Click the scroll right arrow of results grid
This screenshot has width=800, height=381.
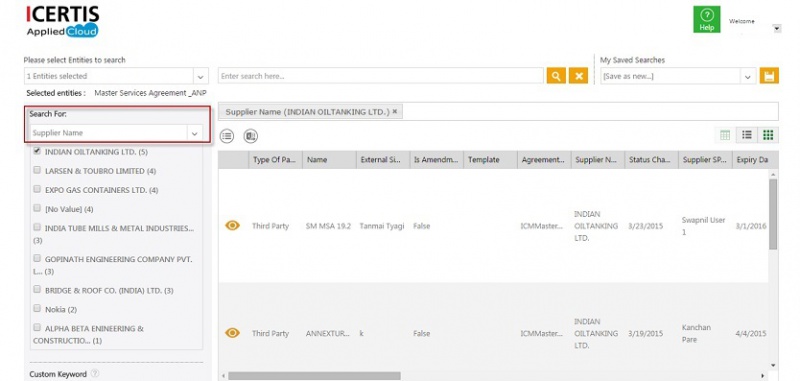pyautogui.click(x=763, y=376)
